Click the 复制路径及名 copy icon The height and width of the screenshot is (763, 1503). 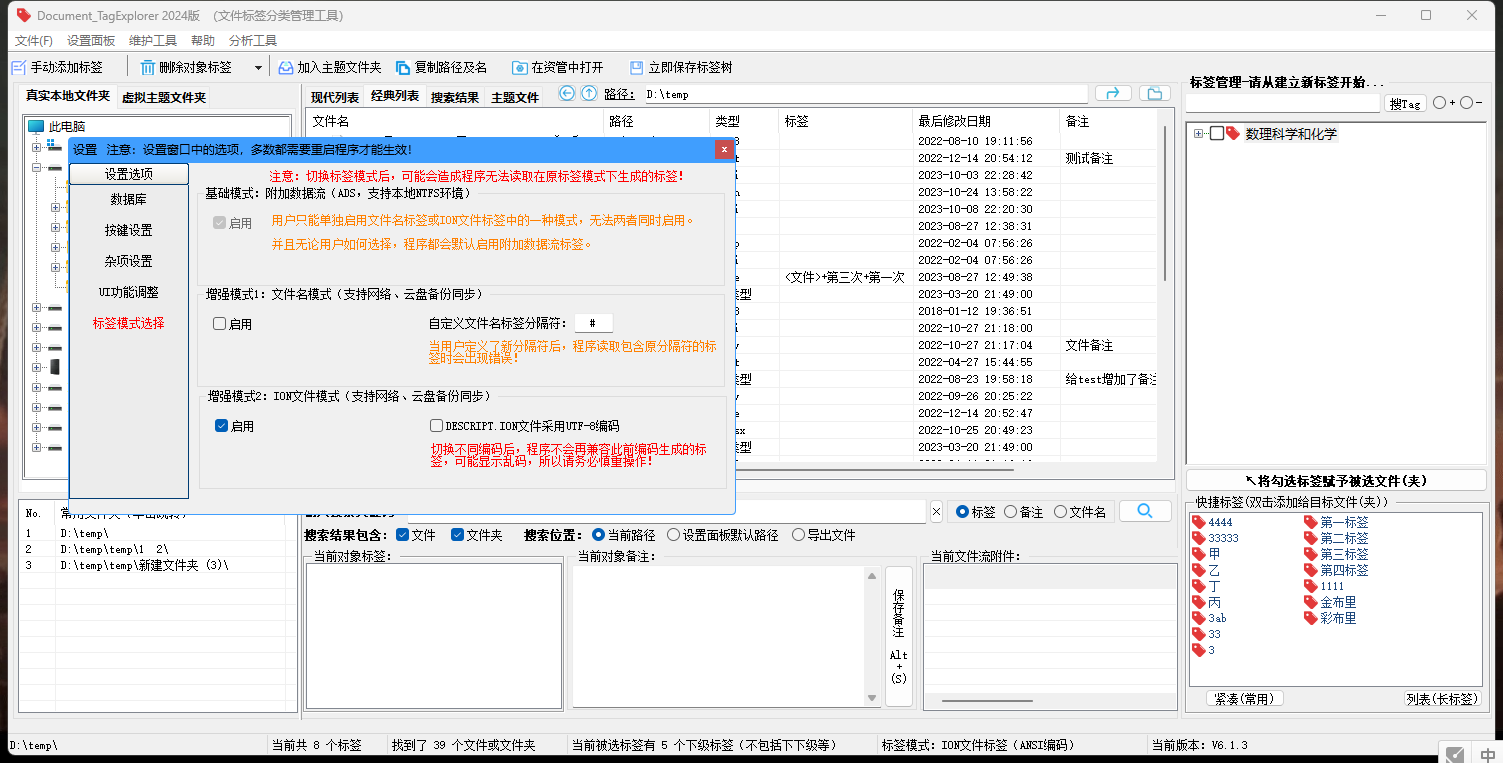click(403, 68)
